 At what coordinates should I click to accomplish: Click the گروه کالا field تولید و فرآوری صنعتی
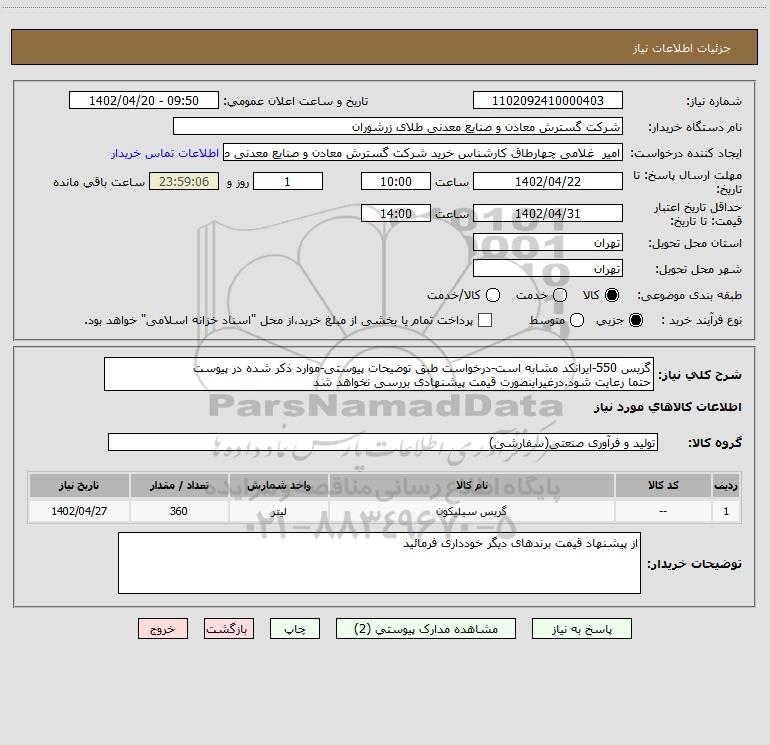tap(383, 442)
